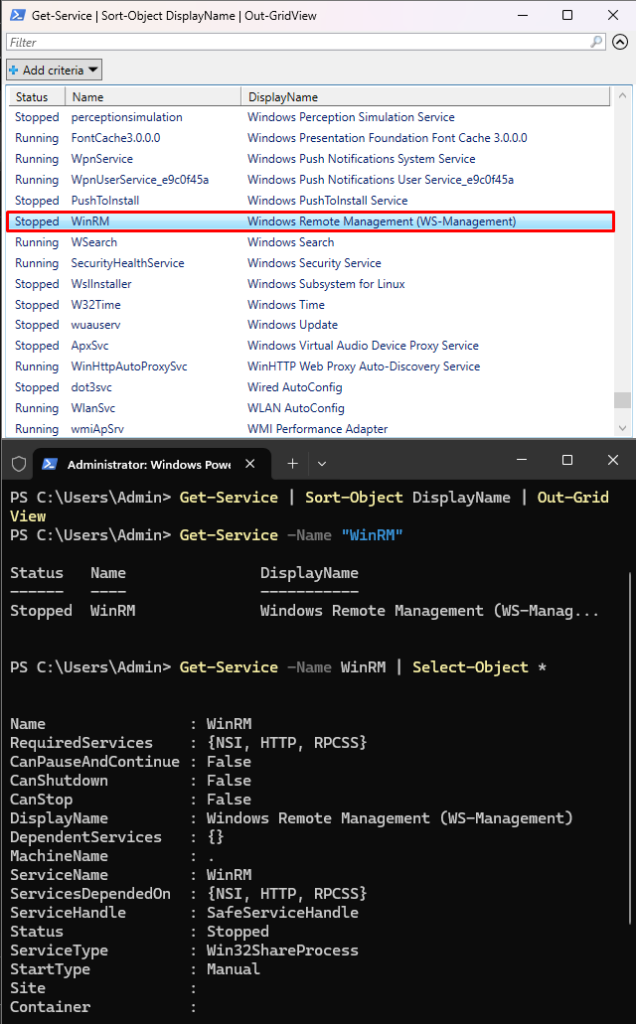Screen dimensions: 636x1024
Task: Close the Administrator: Windows PowerShell tab
Action: (x=250, y=464)
